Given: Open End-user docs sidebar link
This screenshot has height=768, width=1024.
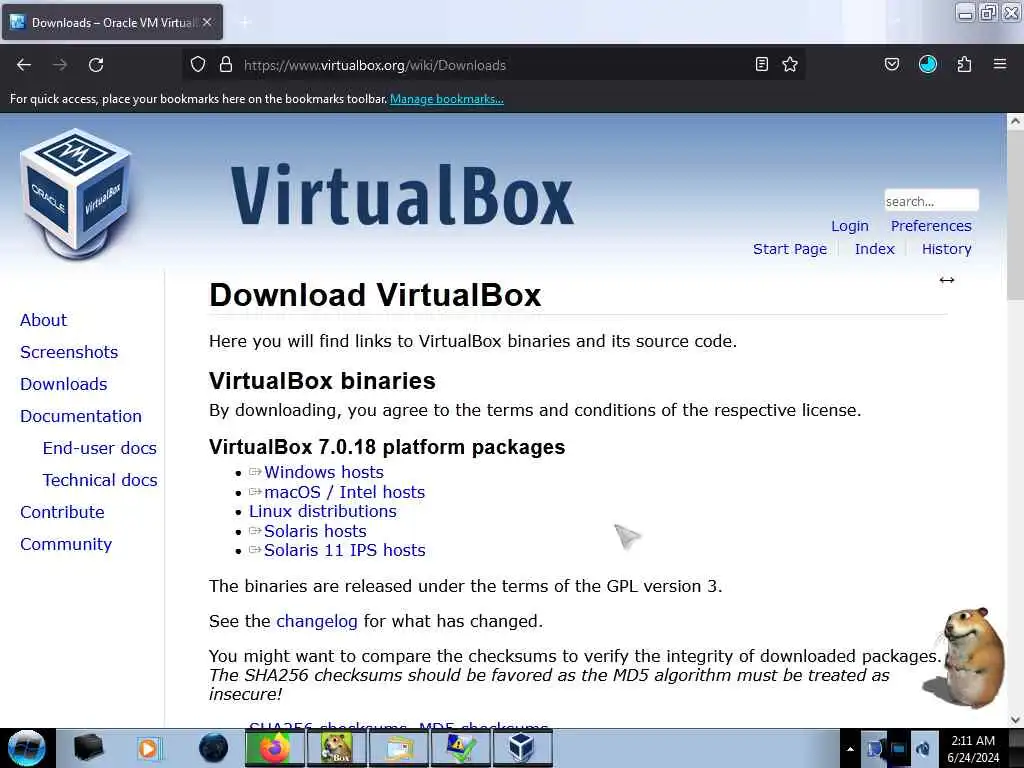Looking at the screenshot, I should click(99, 448).
